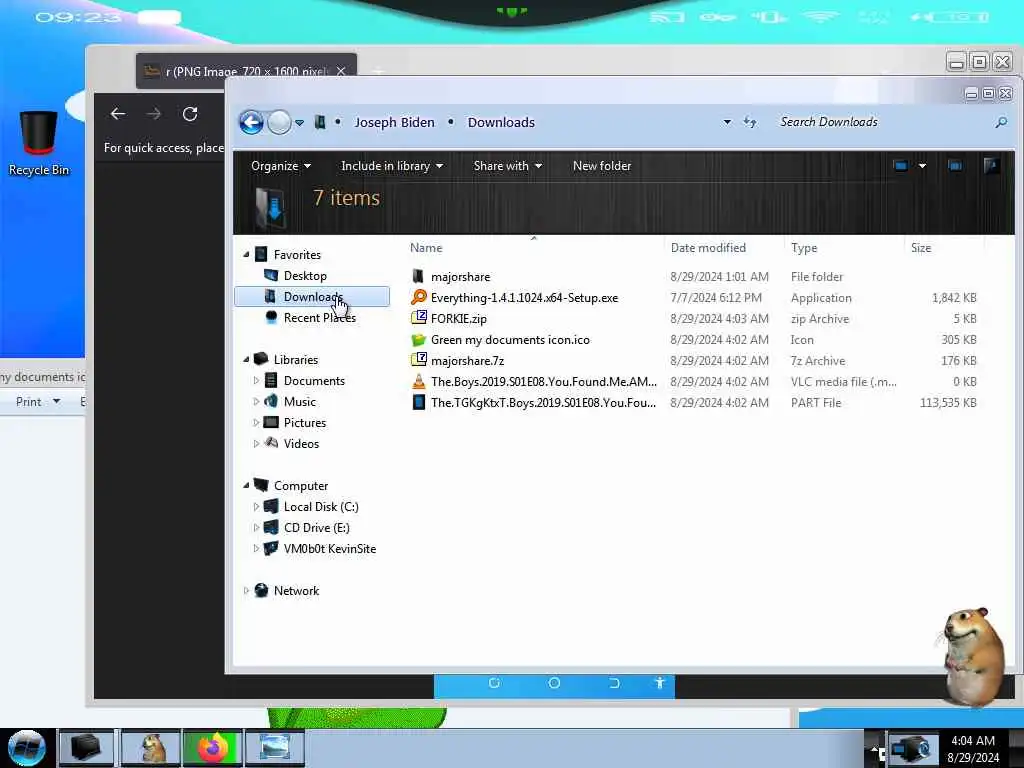Collapse the Libraries group
The image size is (1024, 768).
(246, 359)
